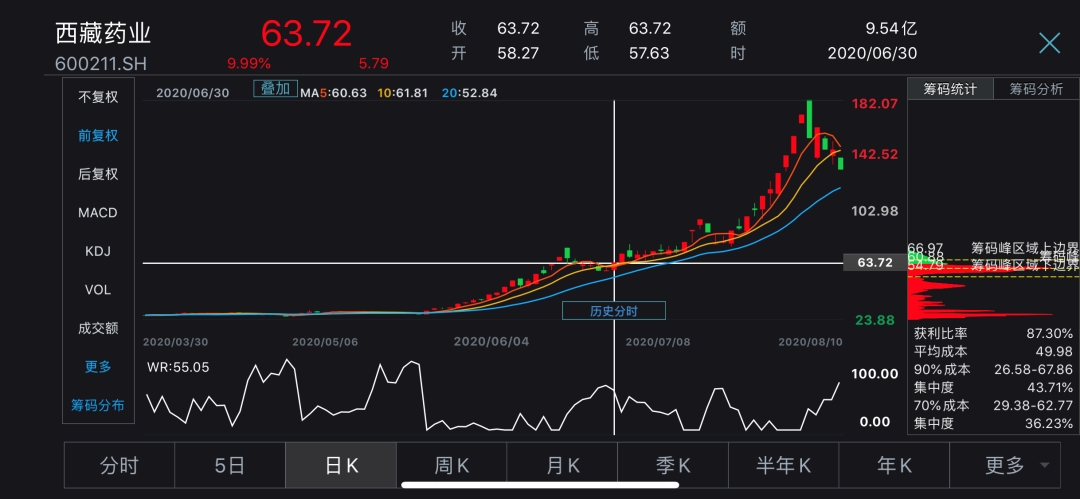Click the MA10 value 61.81
1080x499 pixels.
coord(412,93)
